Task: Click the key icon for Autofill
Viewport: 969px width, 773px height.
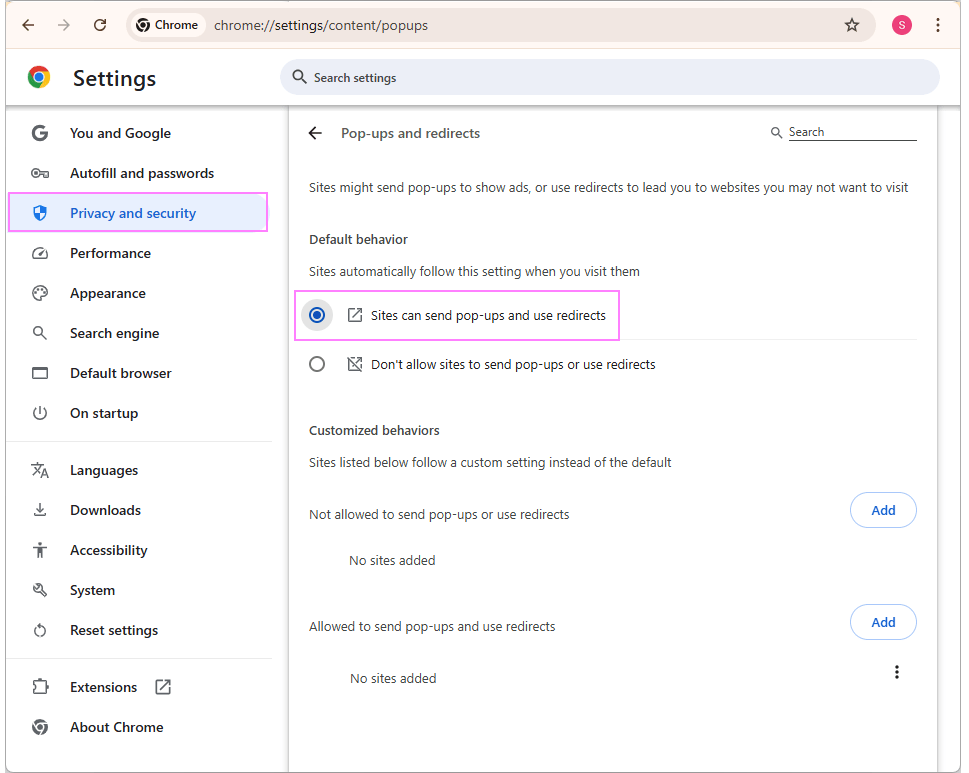Action: (40, 173)
